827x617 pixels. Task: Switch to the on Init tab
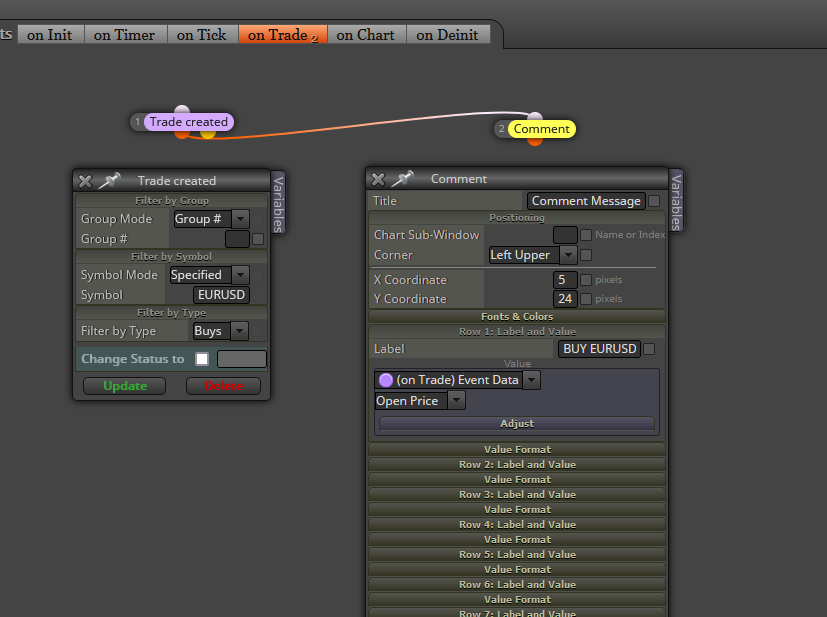pos(51,35)
